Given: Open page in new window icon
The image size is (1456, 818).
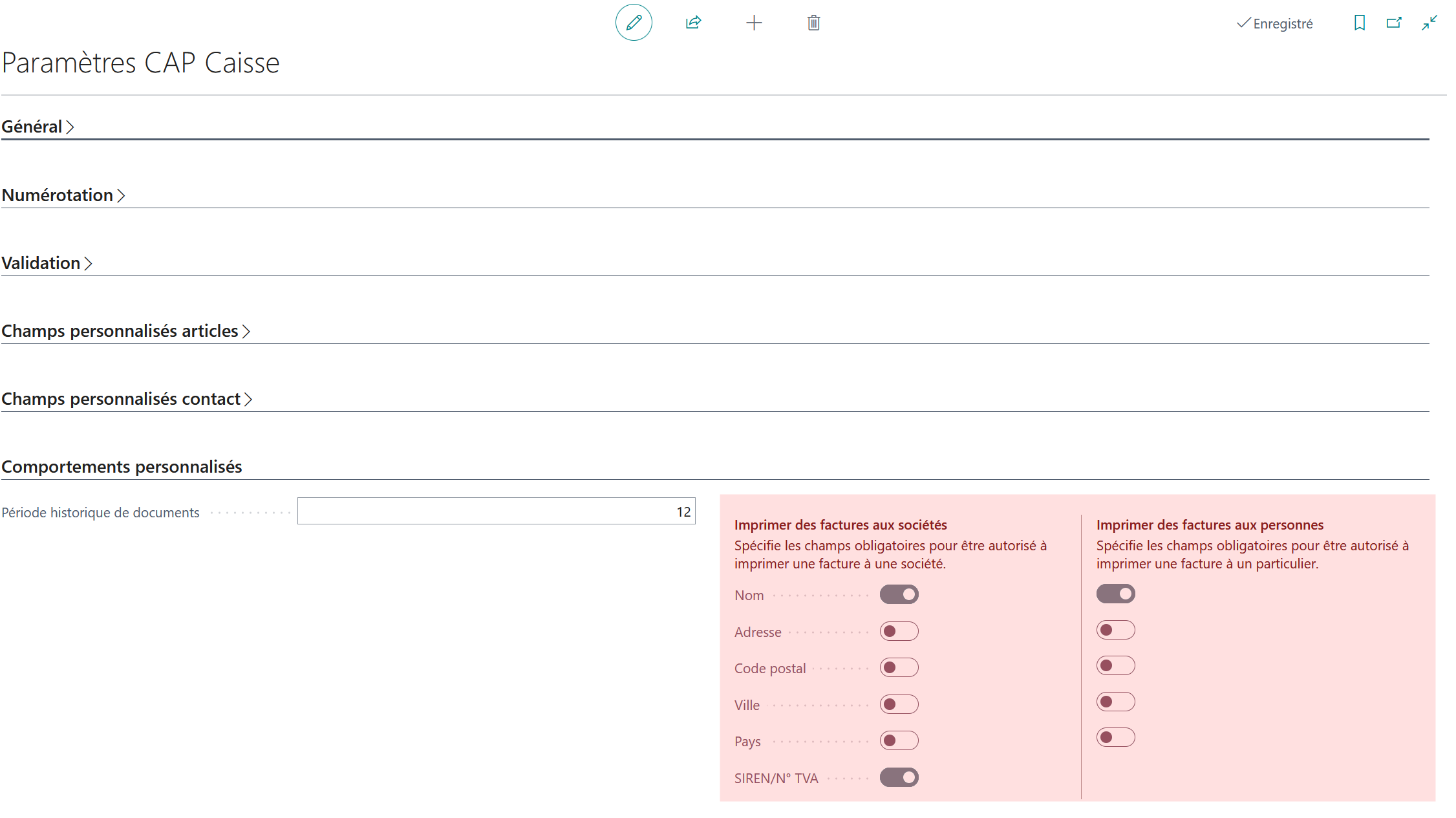Looking at the screenshot, I should (x=1394, y=23).
